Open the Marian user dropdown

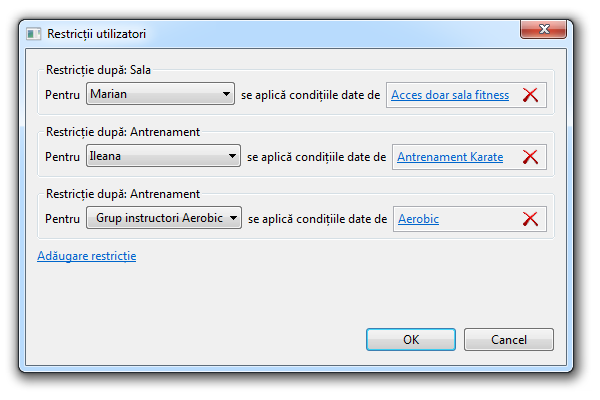[160, 95]
